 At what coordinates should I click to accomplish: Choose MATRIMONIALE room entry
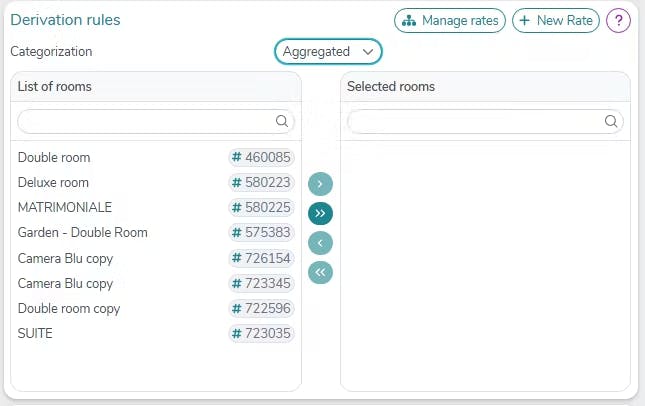(65, 207)
